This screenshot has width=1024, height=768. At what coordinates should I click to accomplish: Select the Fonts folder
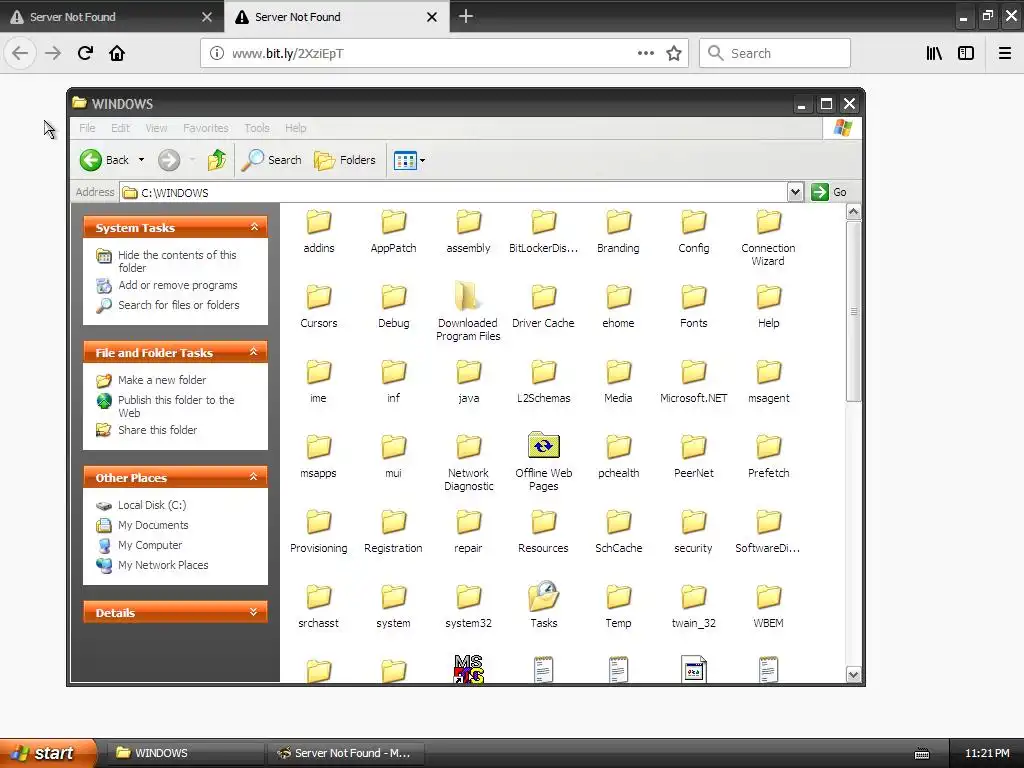[694, 297]
